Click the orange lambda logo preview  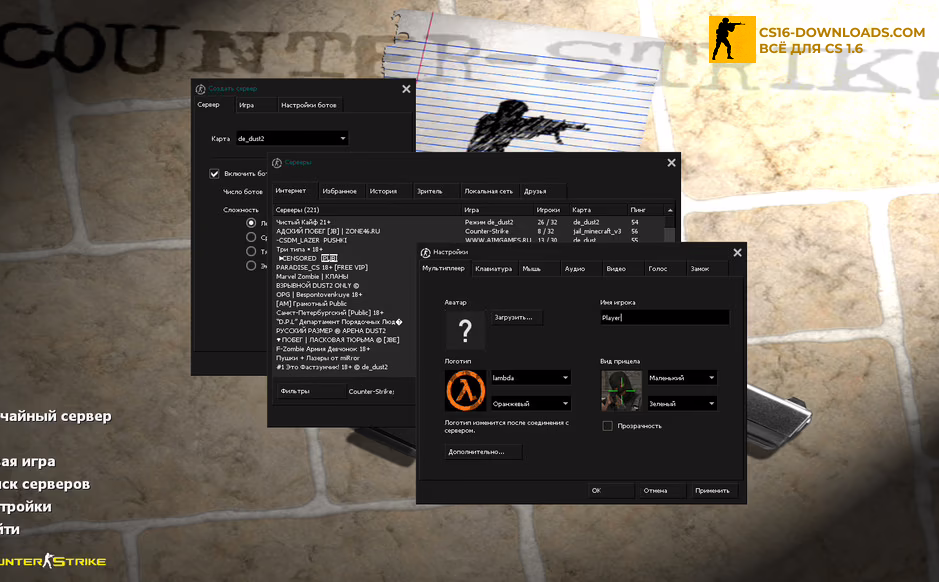click(465, 390)
